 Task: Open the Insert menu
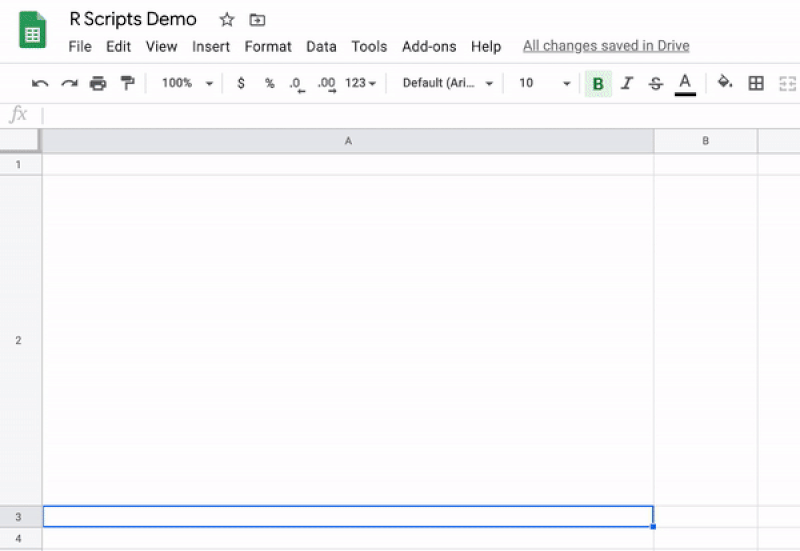pos(211,46)
